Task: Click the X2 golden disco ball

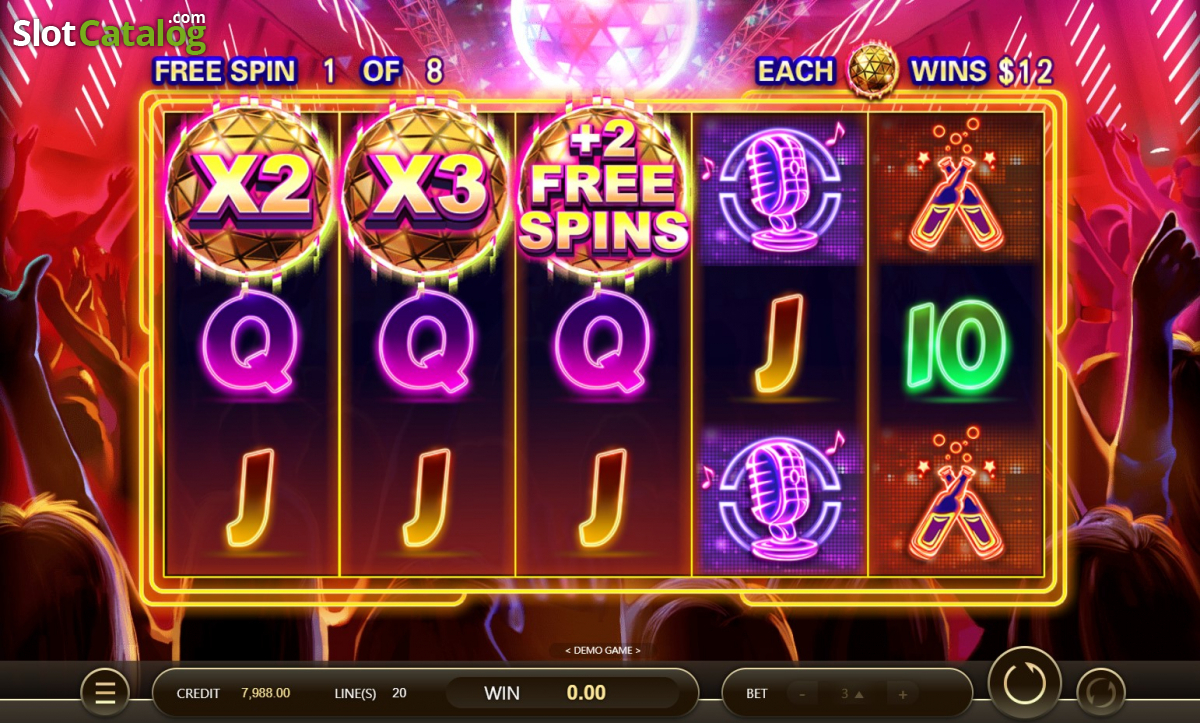Action: point(251,190)
